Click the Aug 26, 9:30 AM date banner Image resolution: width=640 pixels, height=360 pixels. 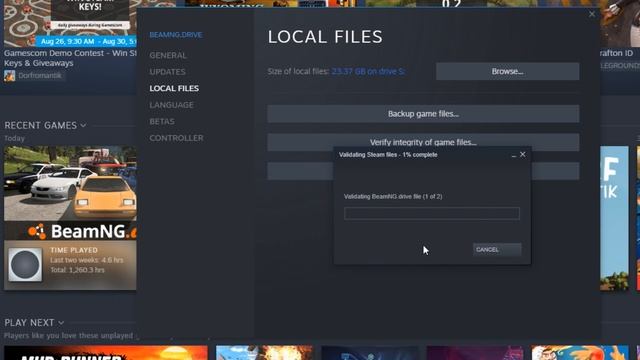[x=86, y=41]
